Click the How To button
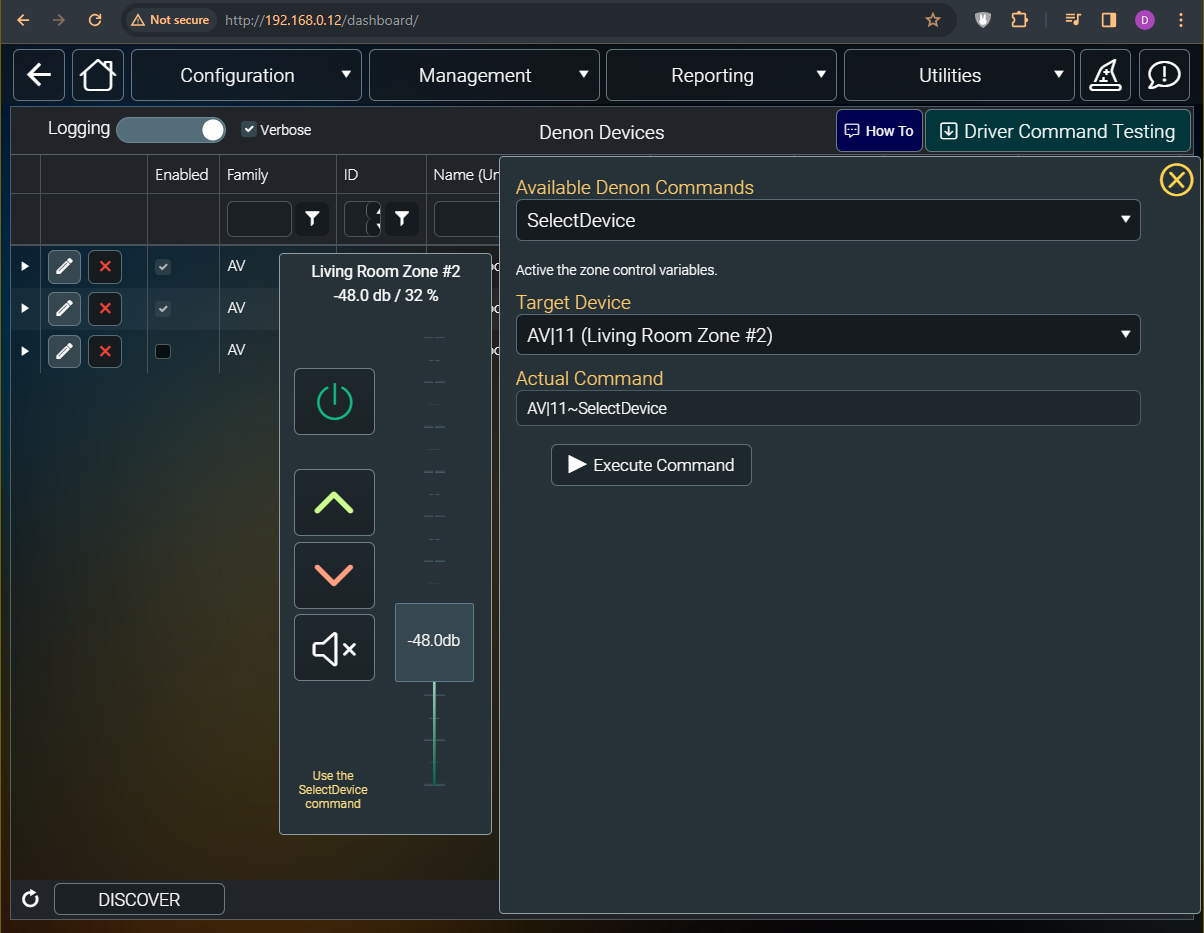This screenshot has height=933, width=1204. pyautogui.click(x=879, y=131)
